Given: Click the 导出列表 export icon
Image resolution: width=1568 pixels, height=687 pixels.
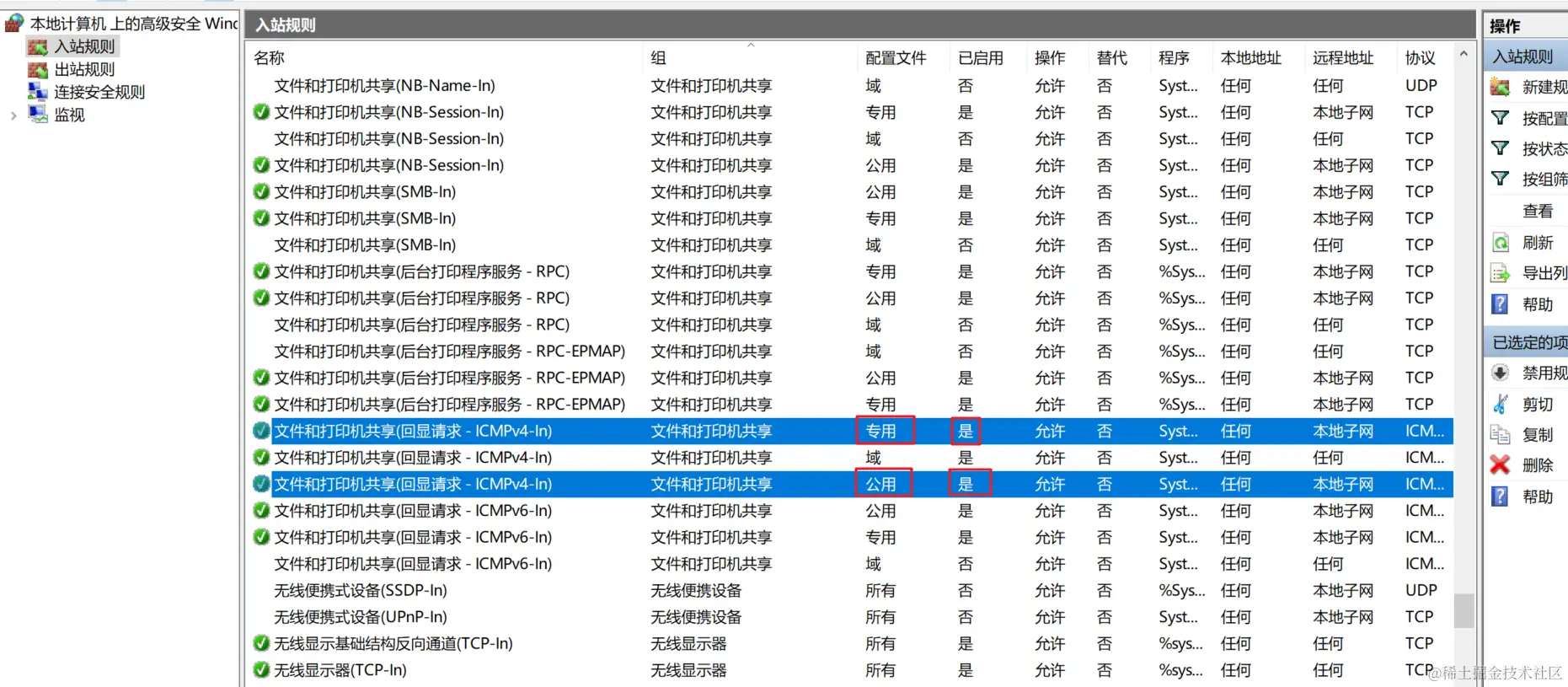Looking at the screenshot, I should (x=1500, y=273).
